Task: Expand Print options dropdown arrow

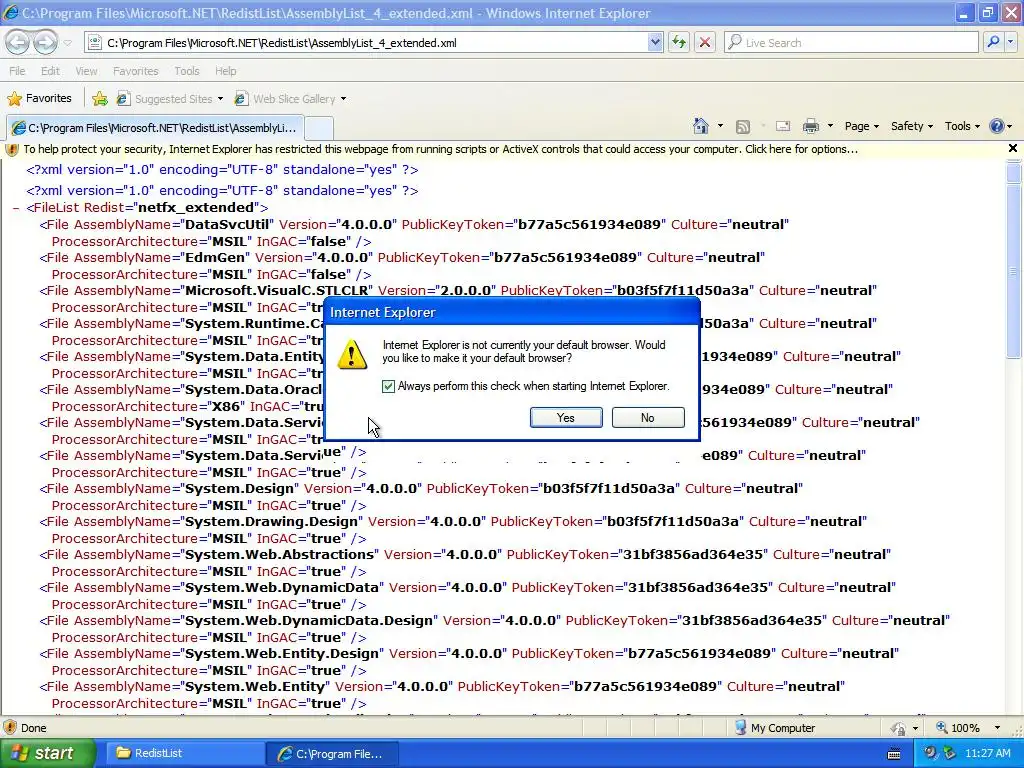Action: pyautogui.click(x=830, y=126)
